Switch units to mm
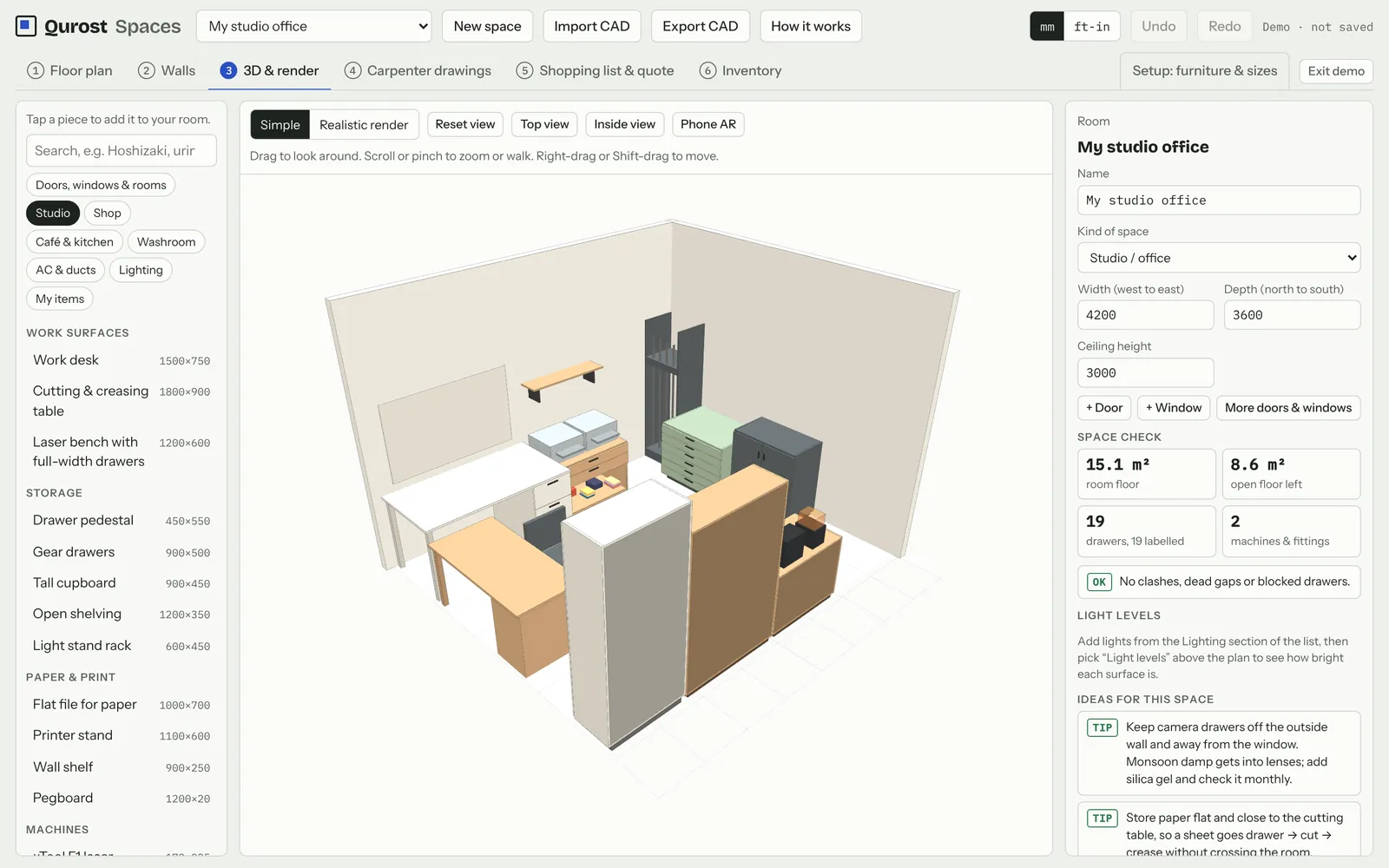The width and height of the screenshot is (1389, 868). tap(1047, 27)
